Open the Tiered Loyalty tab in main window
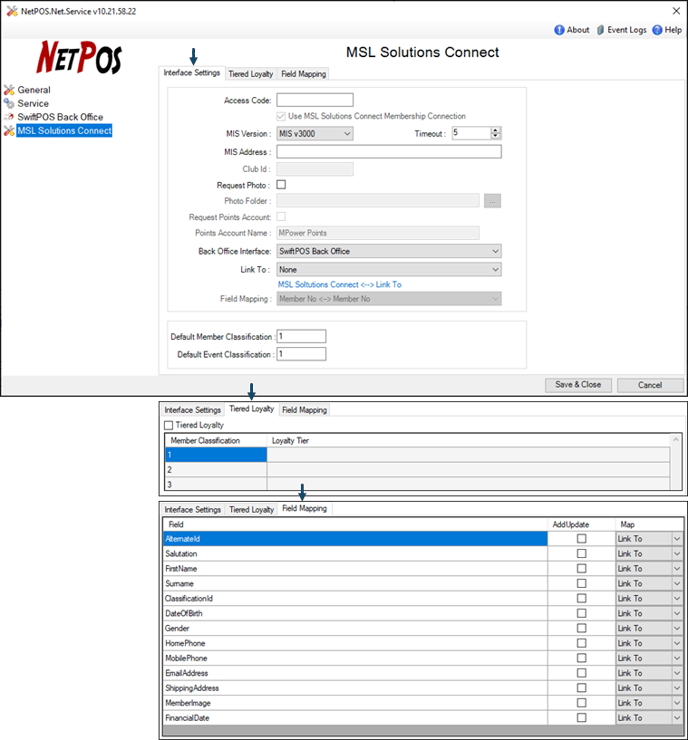 pyautogui.click(x=251, y=74)
